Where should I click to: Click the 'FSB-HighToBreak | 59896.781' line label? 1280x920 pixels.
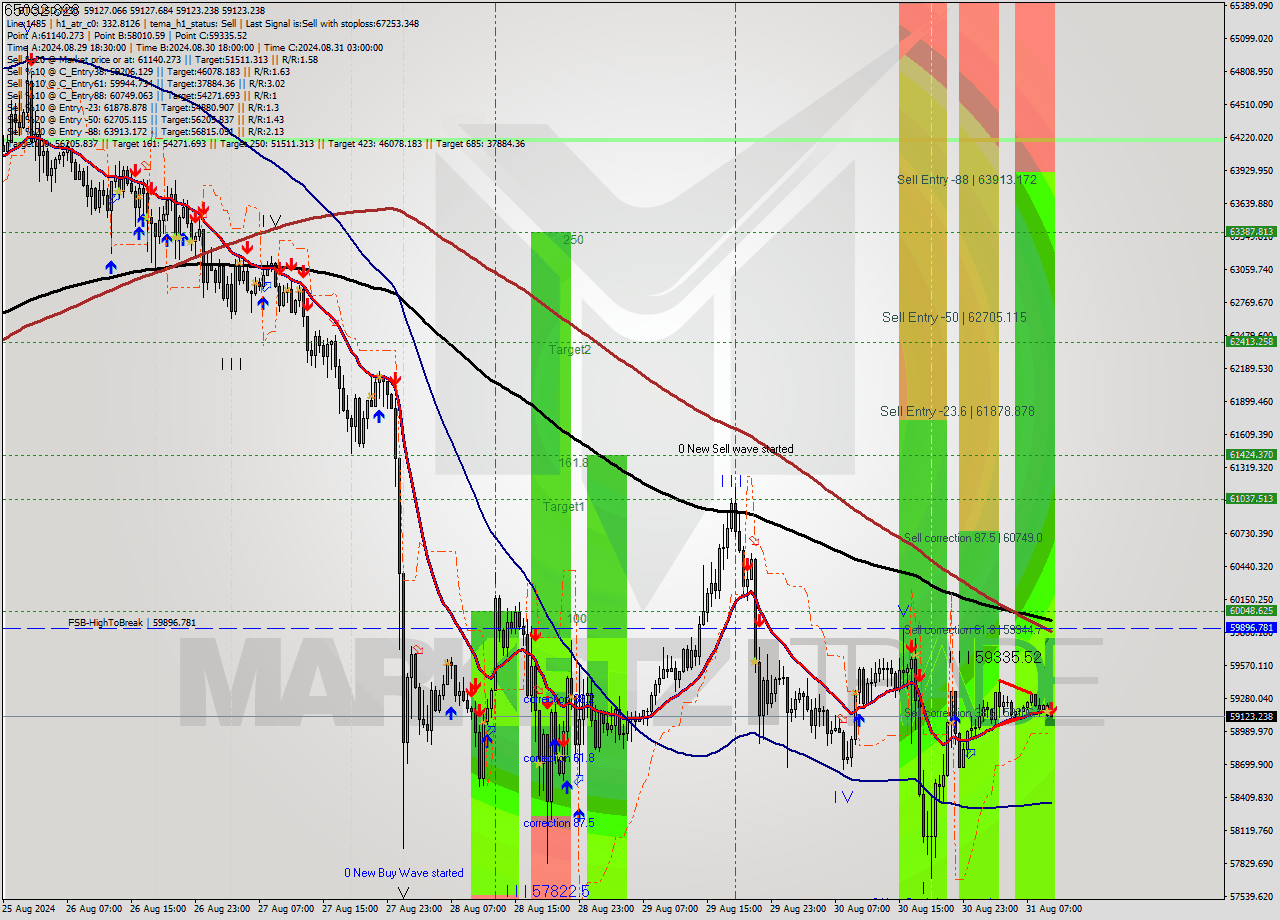click(x=132, y=623)
